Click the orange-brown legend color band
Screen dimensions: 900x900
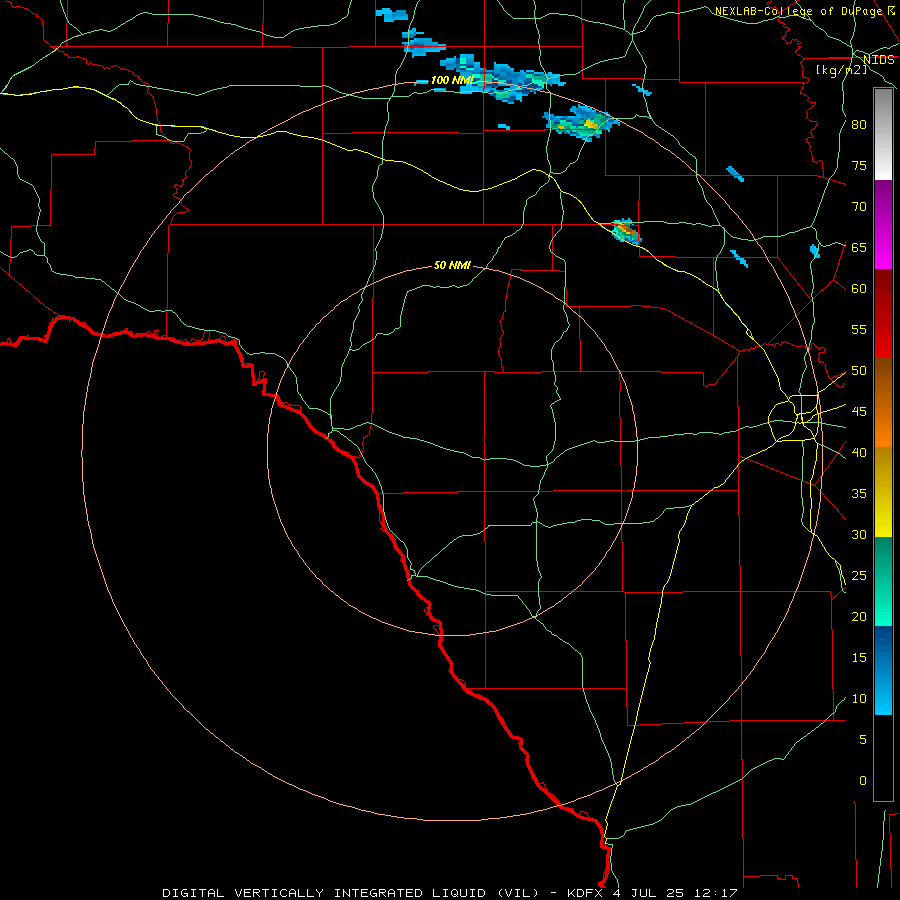tap(883, 403)
